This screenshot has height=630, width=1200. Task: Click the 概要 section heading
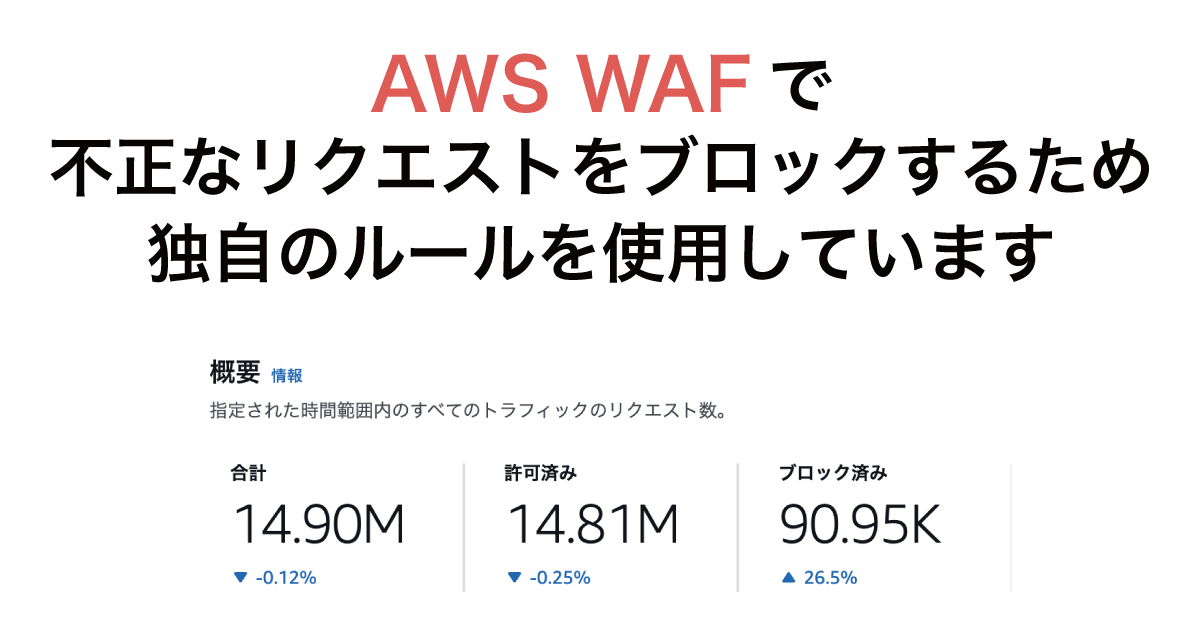pyautogui.click(x=234, y=374)
